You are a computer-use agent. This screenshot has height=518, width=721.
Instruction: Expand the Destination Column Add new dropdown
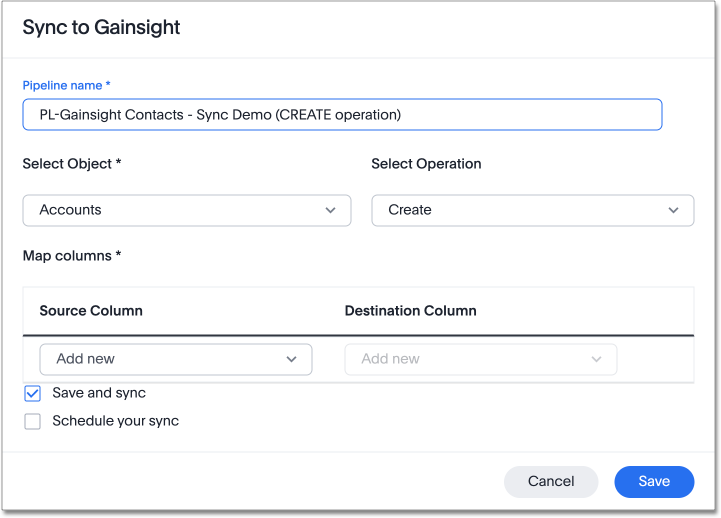coord(480,359)
